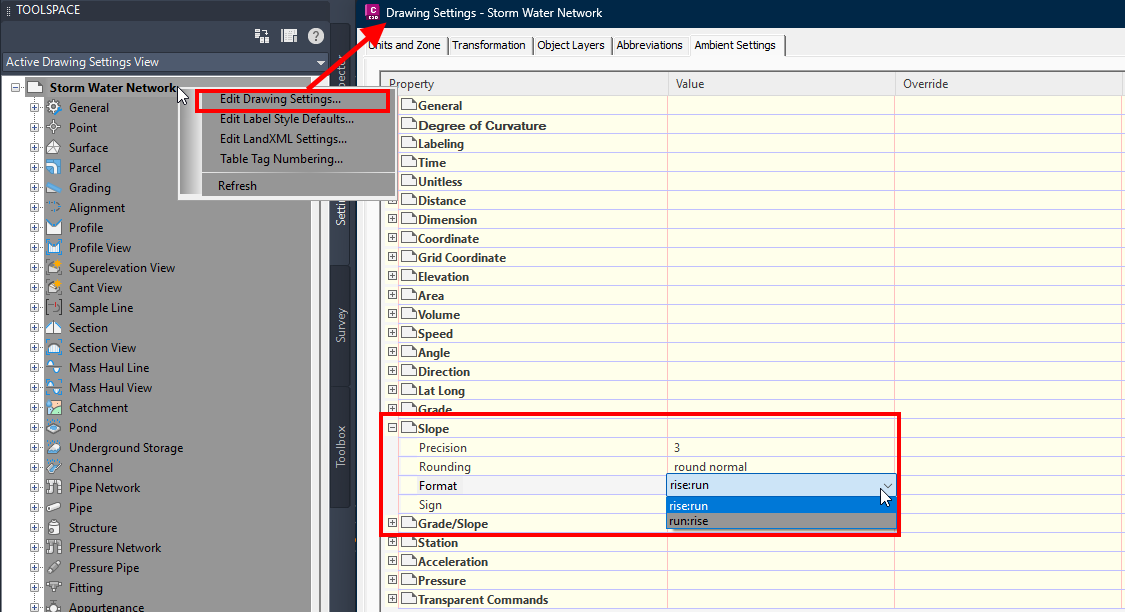This screenshot has width=1125, height=612.
Task: Click the Channel icon in tree
Action: [54, 468]
